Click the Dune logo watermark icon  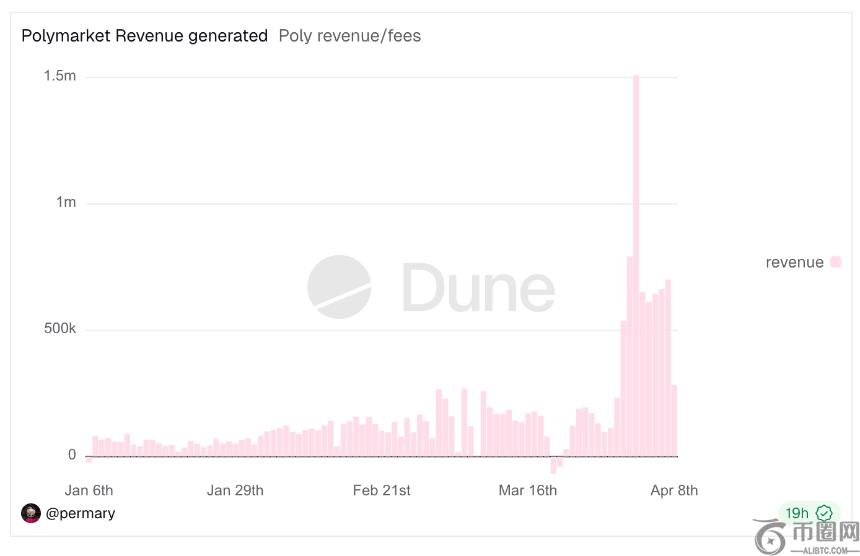[338, 287]
